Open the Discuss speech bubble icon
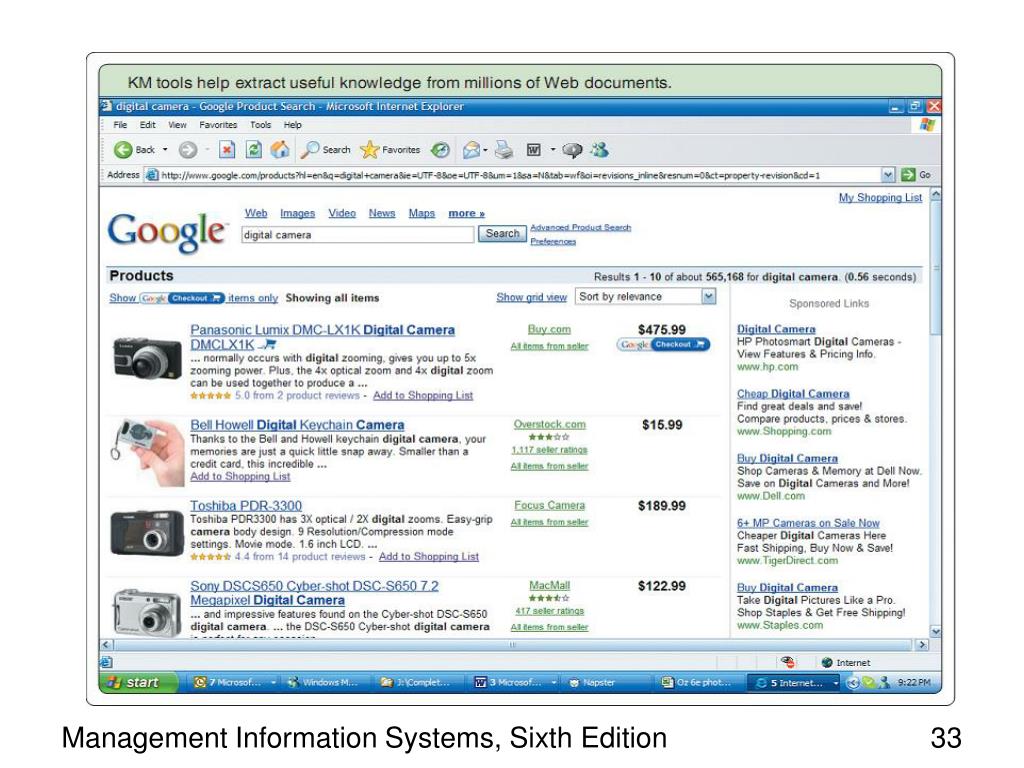Image resolution: width=1024 pixels, height=768 pixels. [572, 150]
